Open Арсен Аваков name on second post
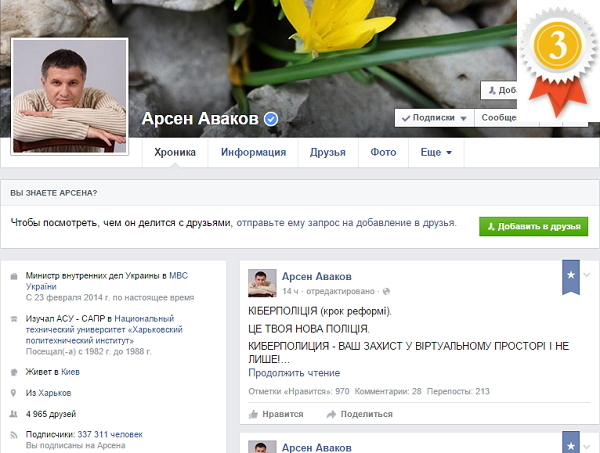Screen dimensions: 600x453 pyautogui.click(x=317, y=448)
